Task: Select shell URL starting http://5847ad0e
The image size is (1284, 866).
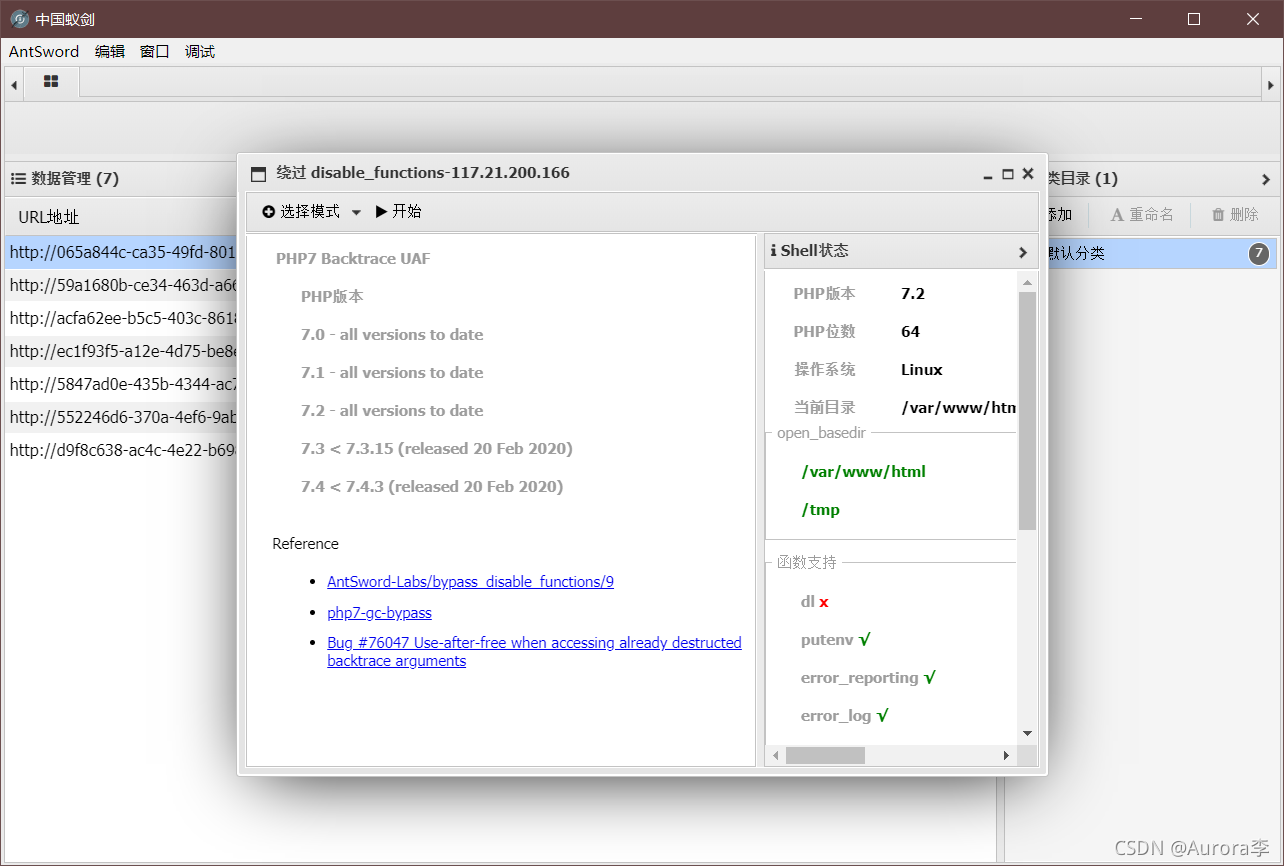Action: pyautogui.click(x=122, y=384)
